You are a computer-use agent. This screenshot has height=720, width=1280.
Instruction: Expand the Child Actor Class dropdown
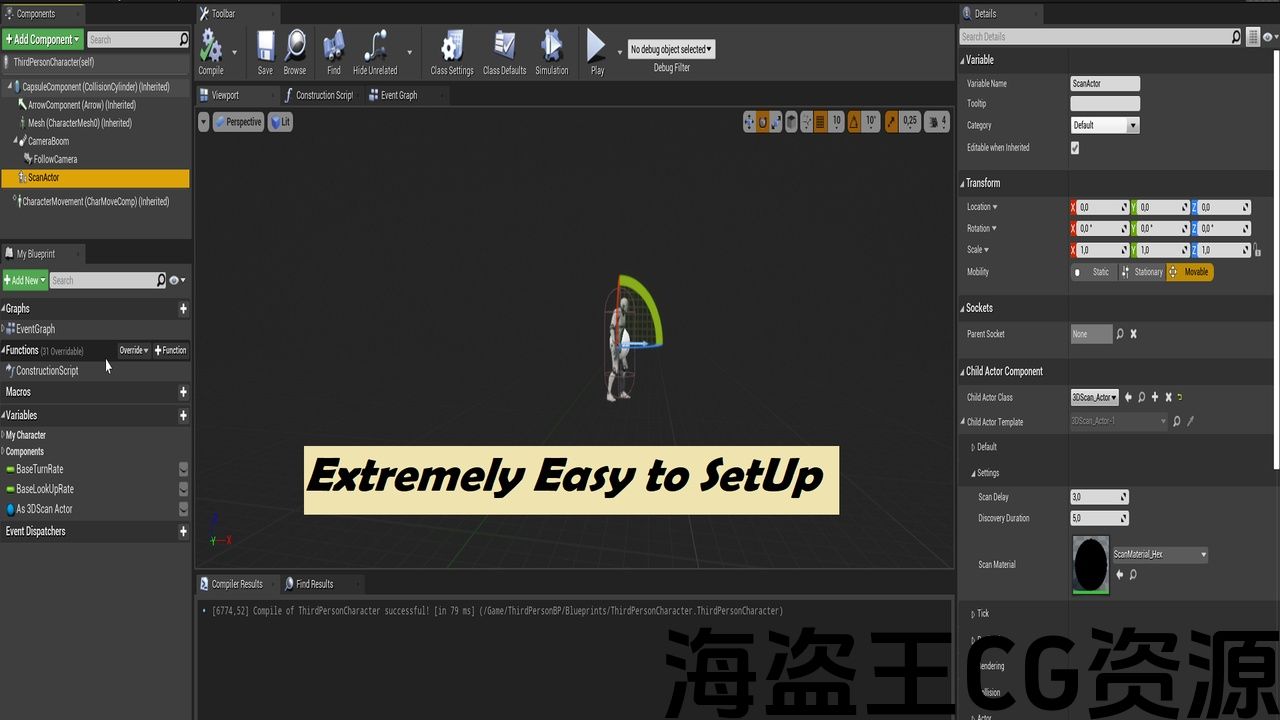click(x=1094, y=398)
